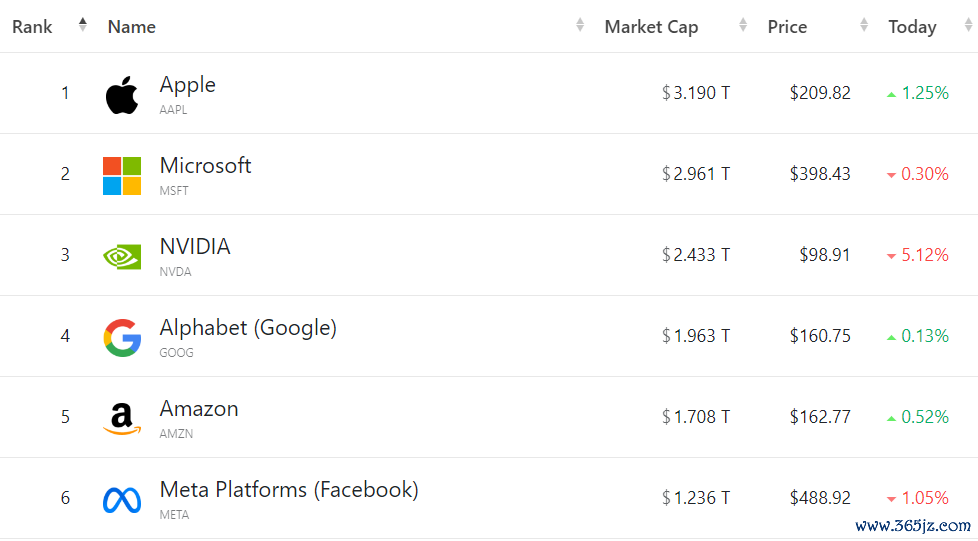Sort by Price using its sort arrows
Image resolution: width=978 pixels, height=541 pixels.
864,26
